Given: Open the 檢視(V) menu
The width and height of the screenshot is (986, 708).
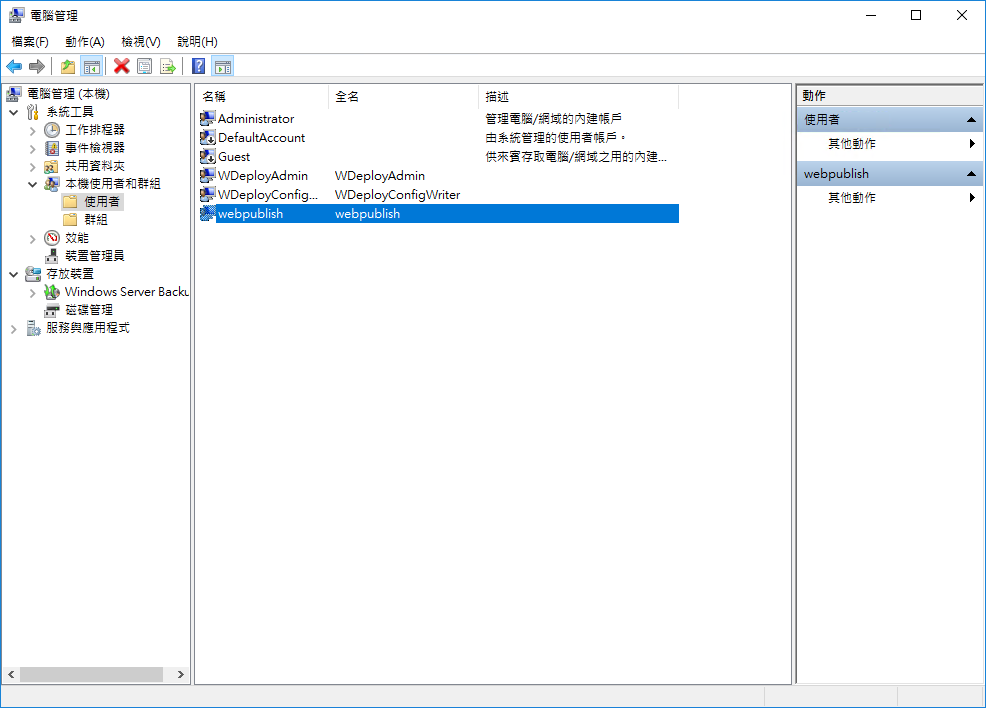Looking at the screenshot, I should point(141,41).
